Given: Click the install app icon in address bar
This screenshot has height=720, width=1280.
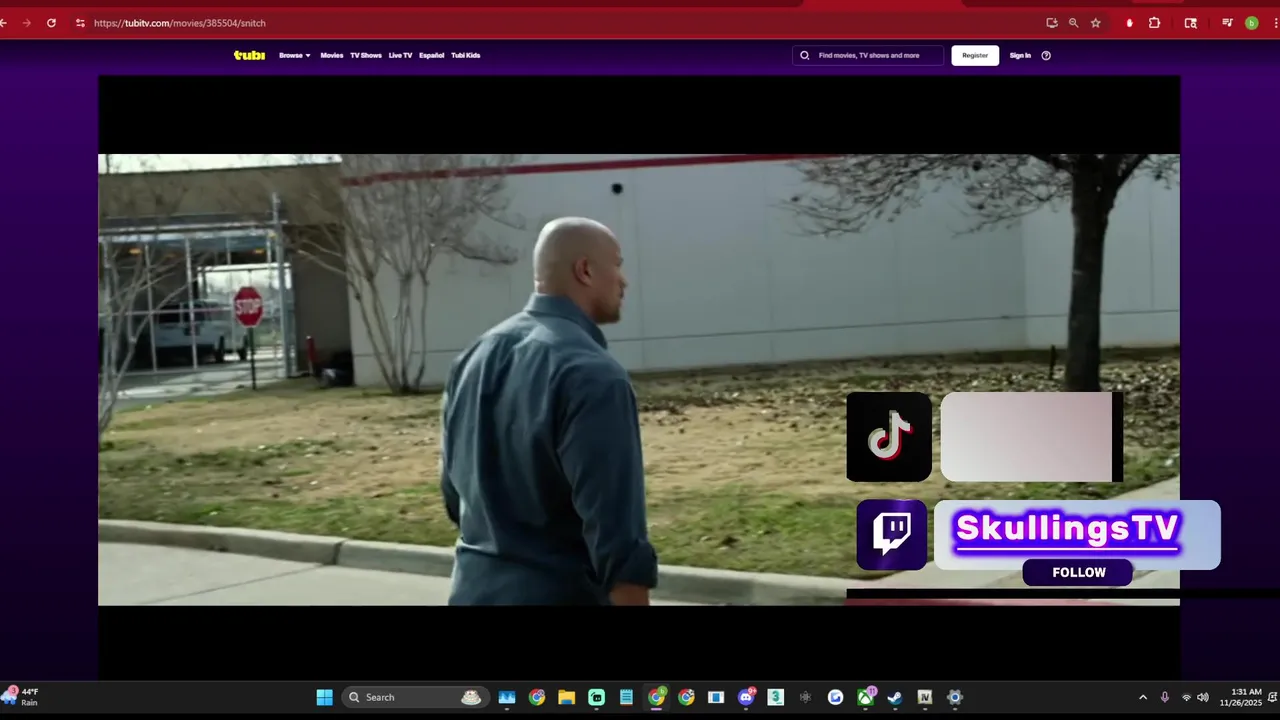Looking at the screenshot, I should click(x=1052, y=23).
